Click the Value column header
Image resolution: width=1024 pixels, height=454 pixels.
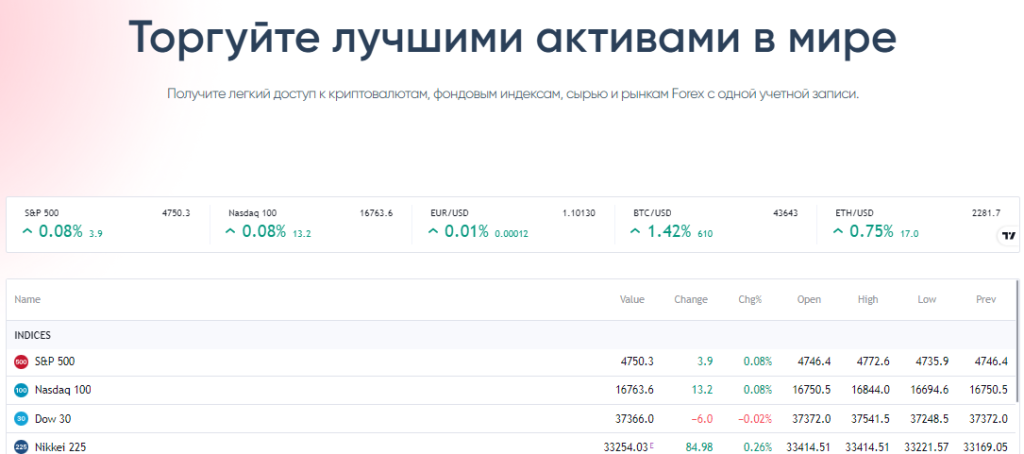tap(632, 300)
